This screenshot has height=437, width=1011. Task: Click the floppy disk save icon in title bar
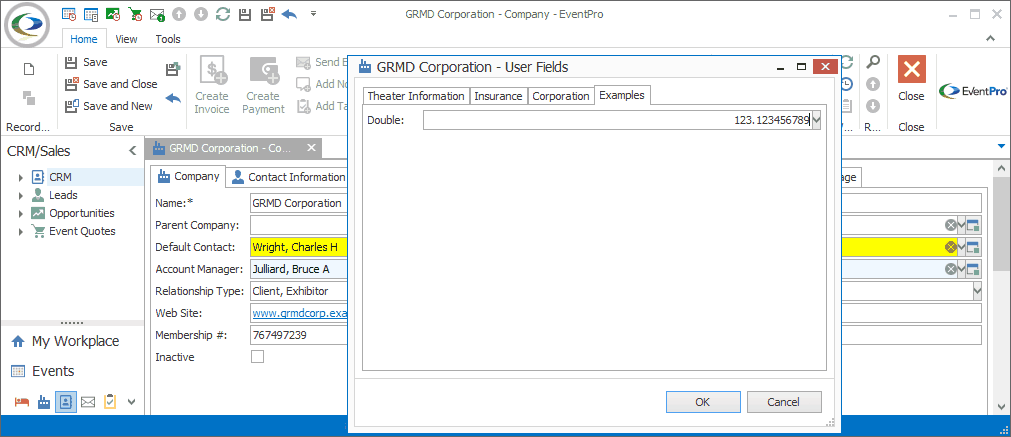tap(244, 14)
